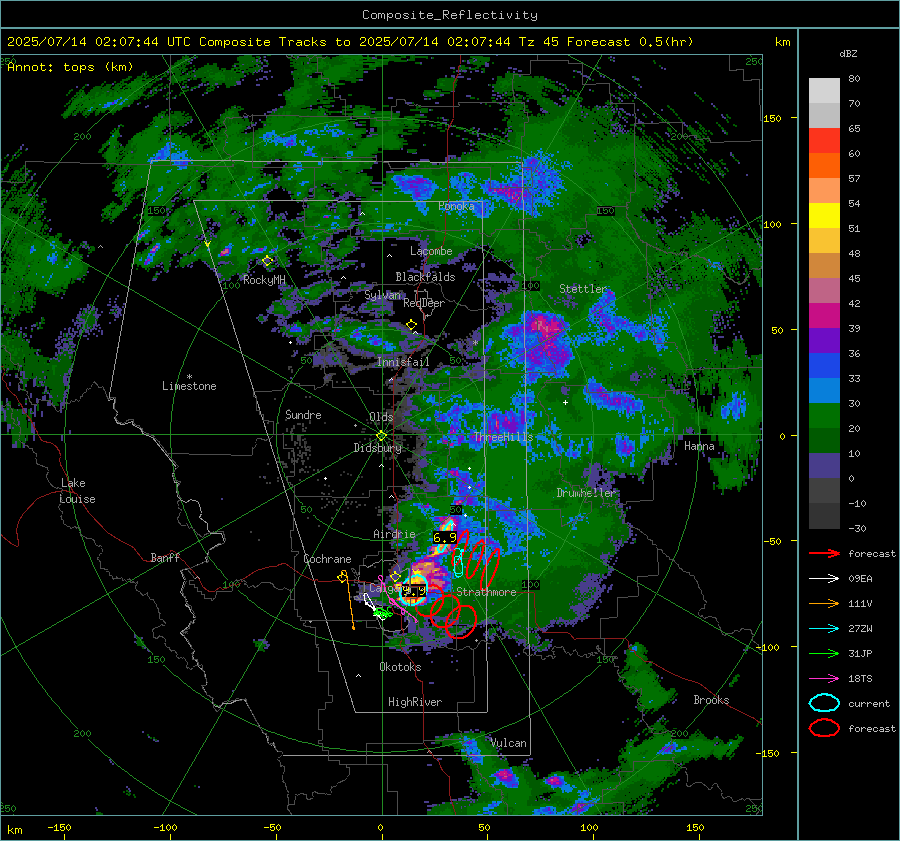Viewport: 900px width, 841px height.
Task: Click the yellow marker atop orange track near Cochrane
Action: click(x=343, y=576)
